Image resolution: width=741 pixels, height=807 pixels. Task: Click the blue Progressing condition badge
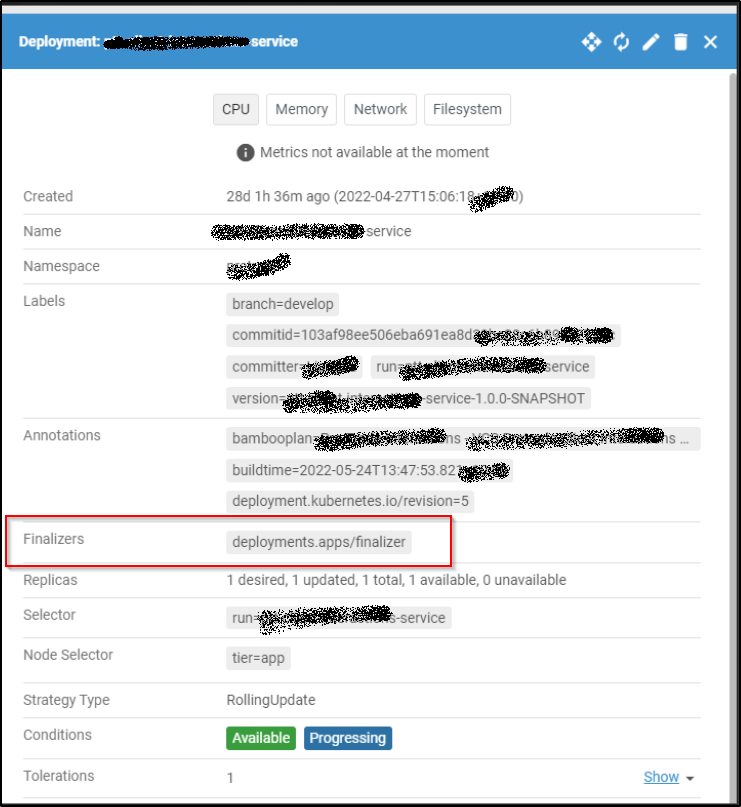click(x=347, y=738)
